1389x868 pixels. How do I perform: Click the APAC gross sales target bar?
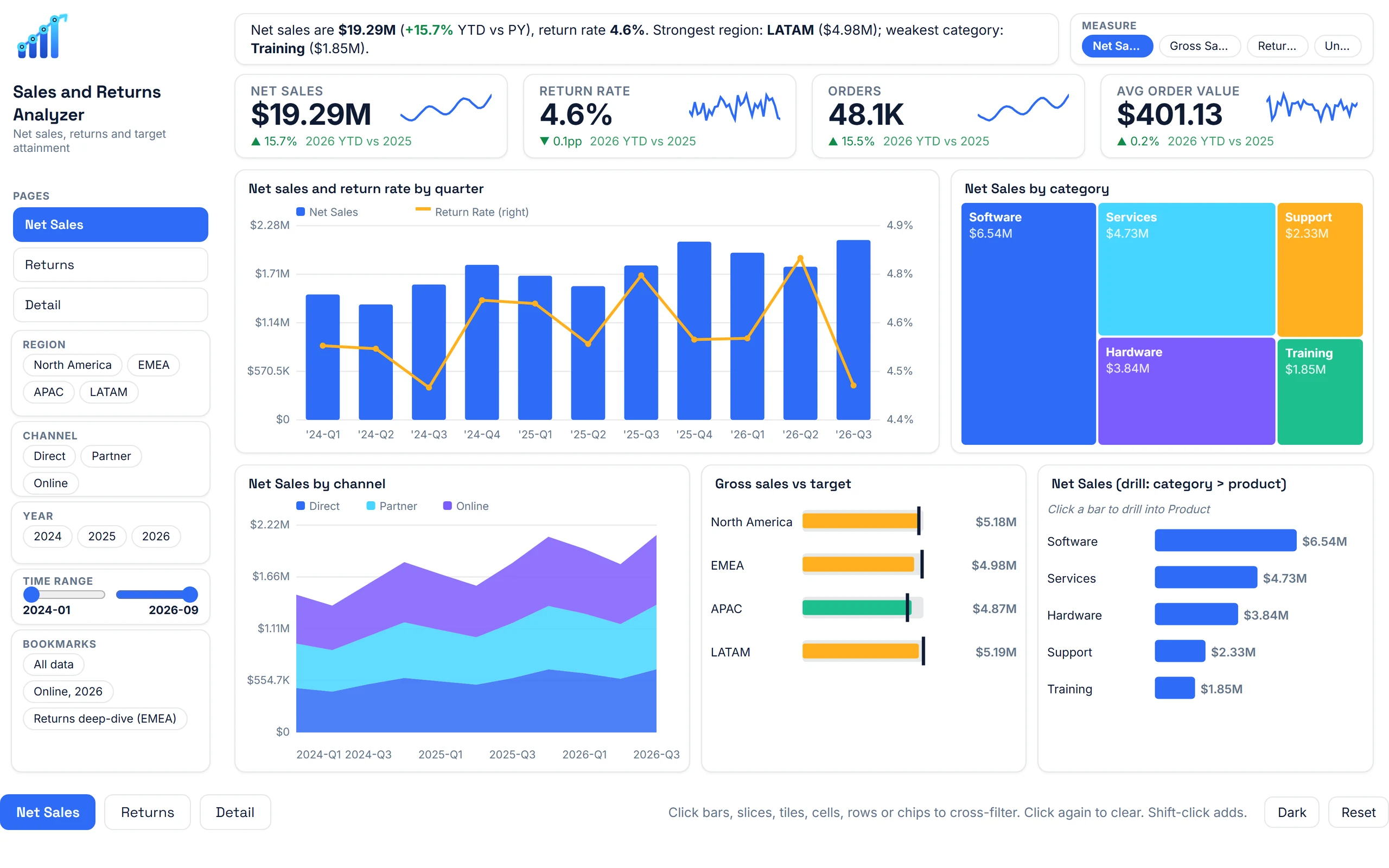pos(856,608)
